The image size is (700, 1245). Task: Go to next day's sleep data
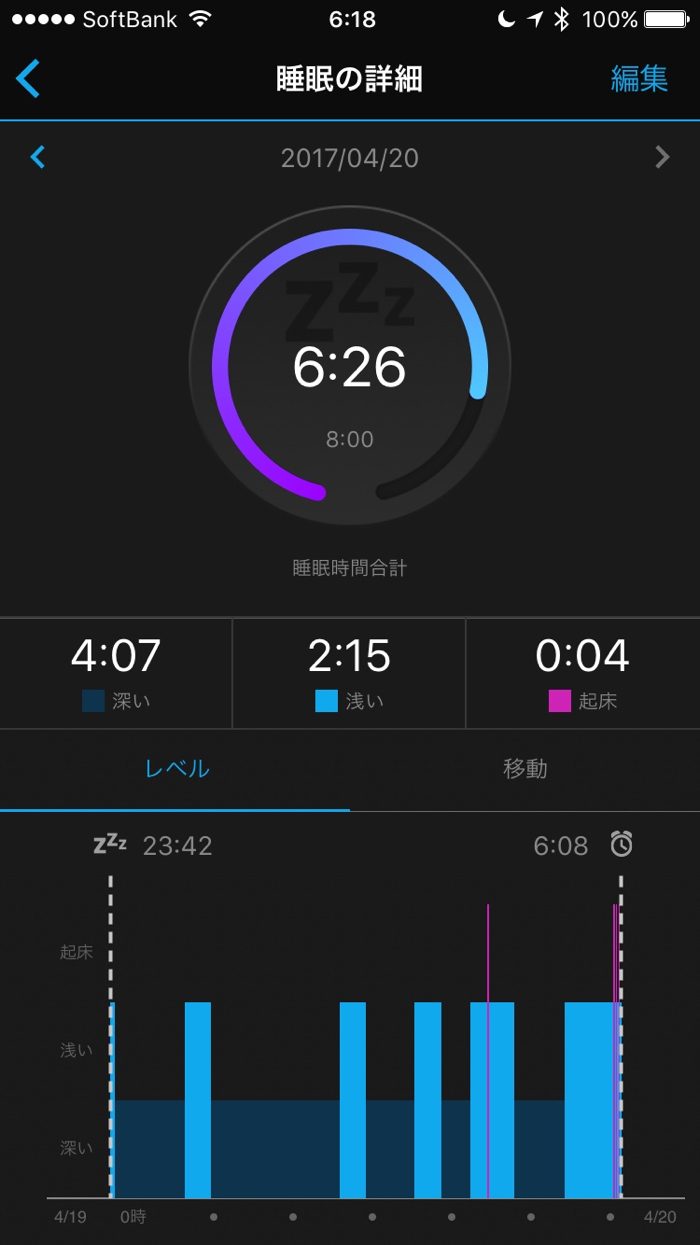tap(662, 157)
